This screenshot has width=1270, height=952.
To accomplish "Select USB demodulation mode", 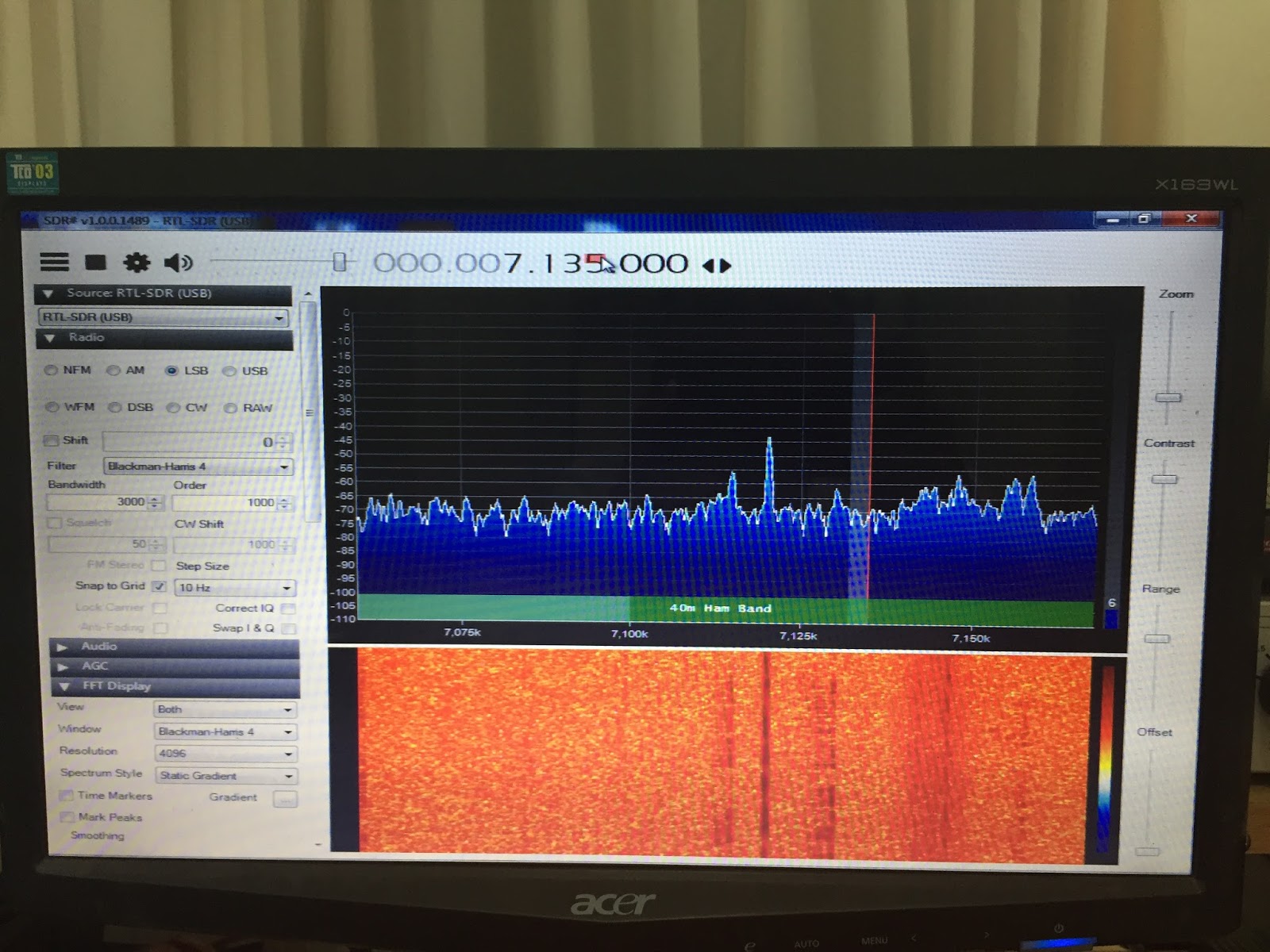I will tap(229, 370).
